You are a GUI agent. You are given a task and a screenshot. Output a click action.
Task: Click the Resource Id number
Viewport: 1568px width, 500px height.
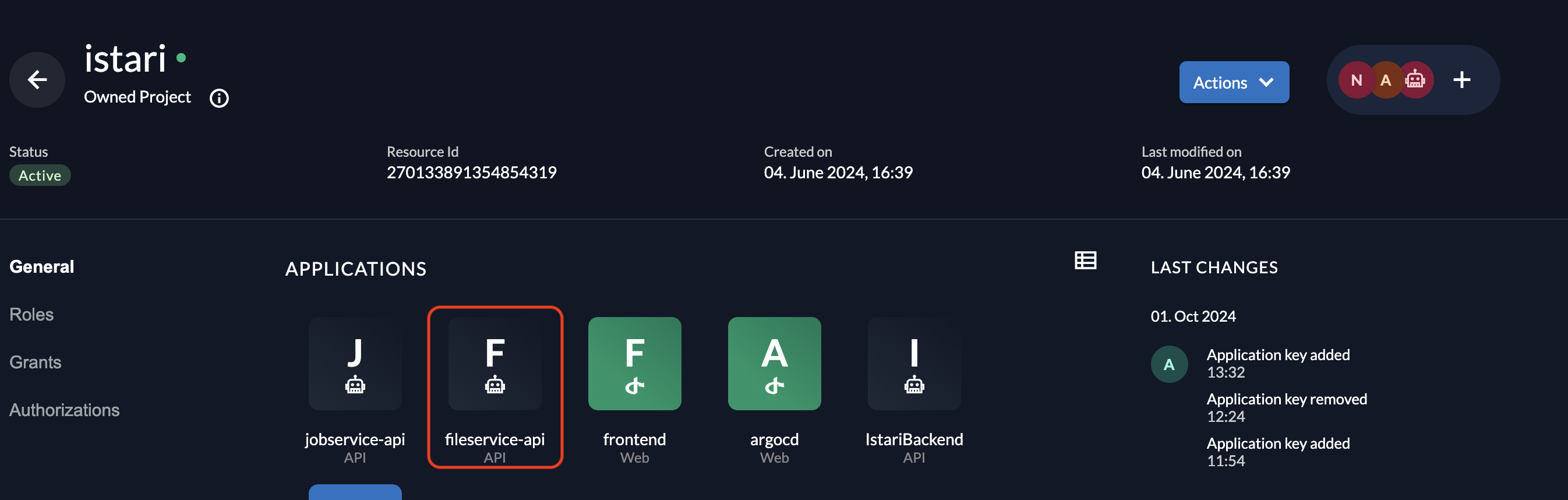click(472, 173)
